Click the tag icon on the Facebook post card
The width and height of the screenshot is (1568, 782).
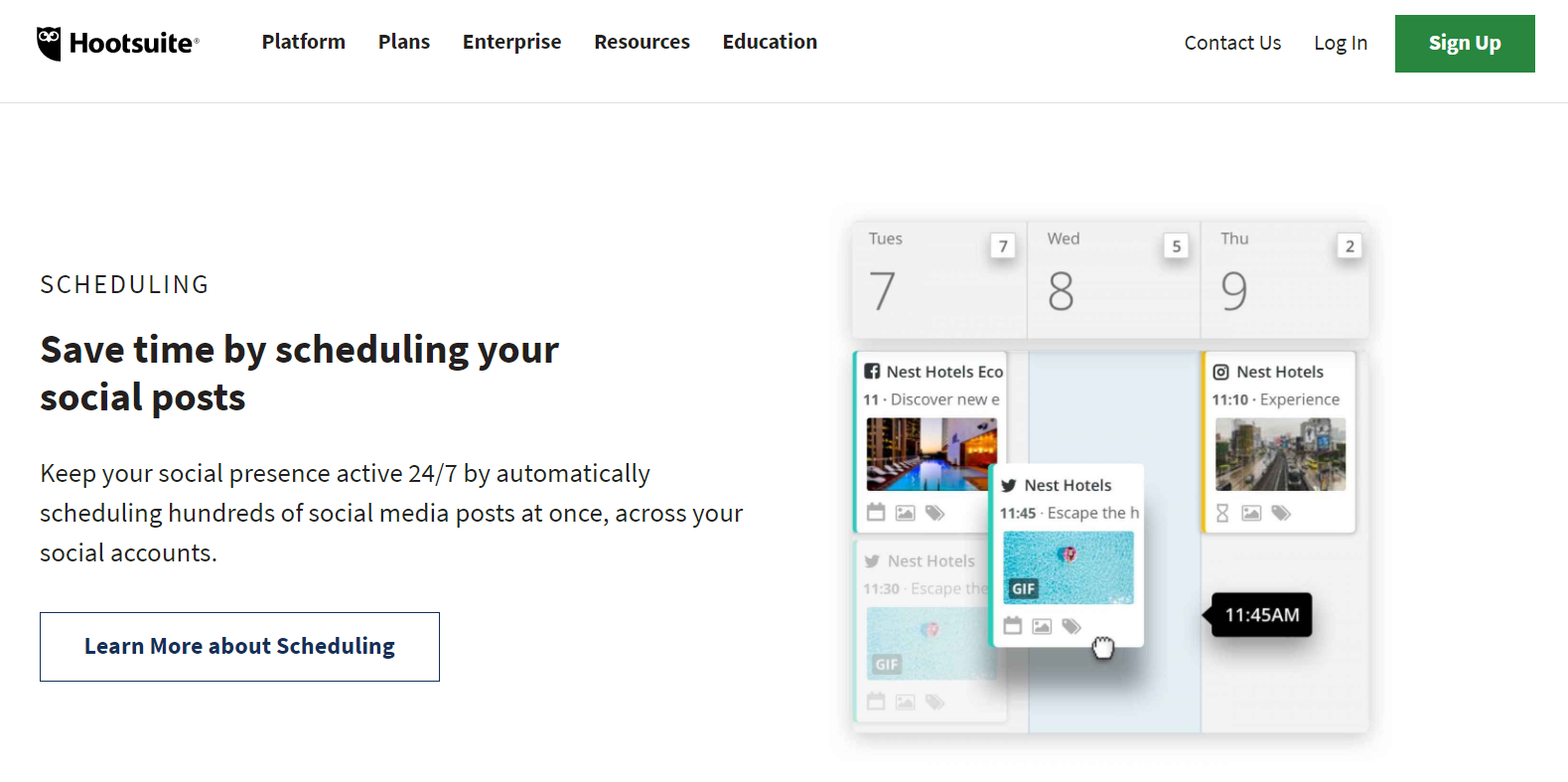934,513
